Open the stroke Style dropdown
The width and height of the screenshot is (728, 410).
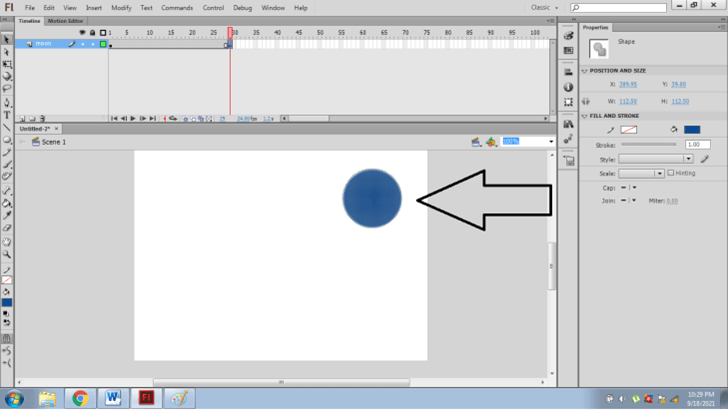[x=656, y=159]
